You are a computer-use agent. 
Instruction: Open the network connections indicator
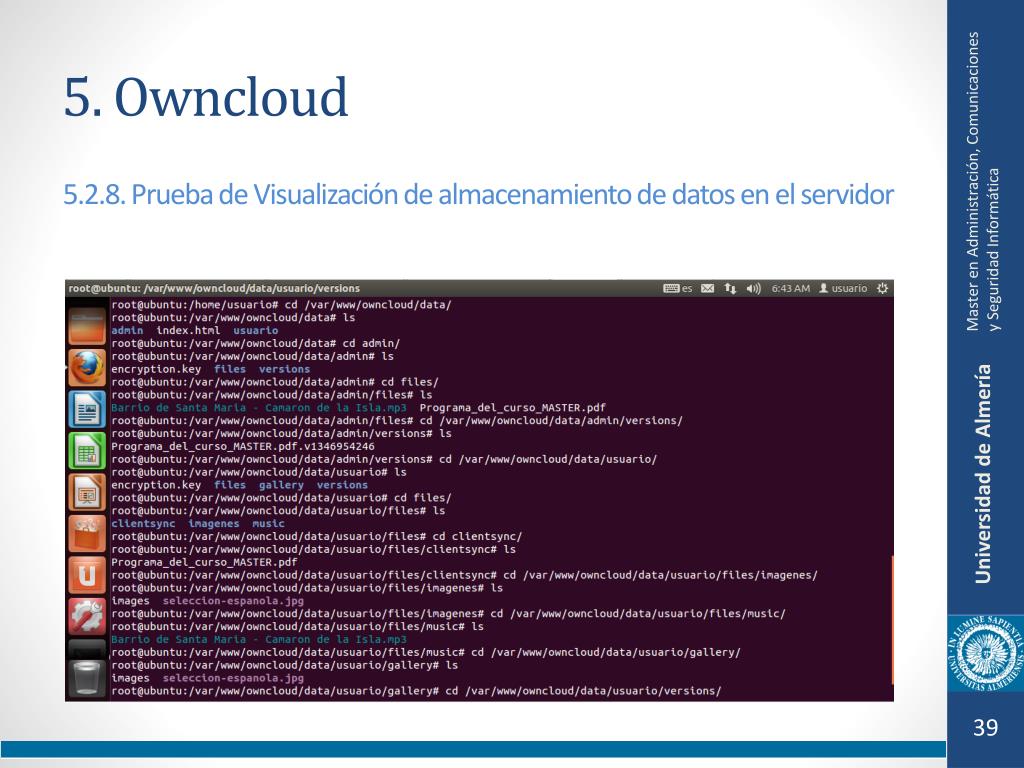[x=730, y=288]
